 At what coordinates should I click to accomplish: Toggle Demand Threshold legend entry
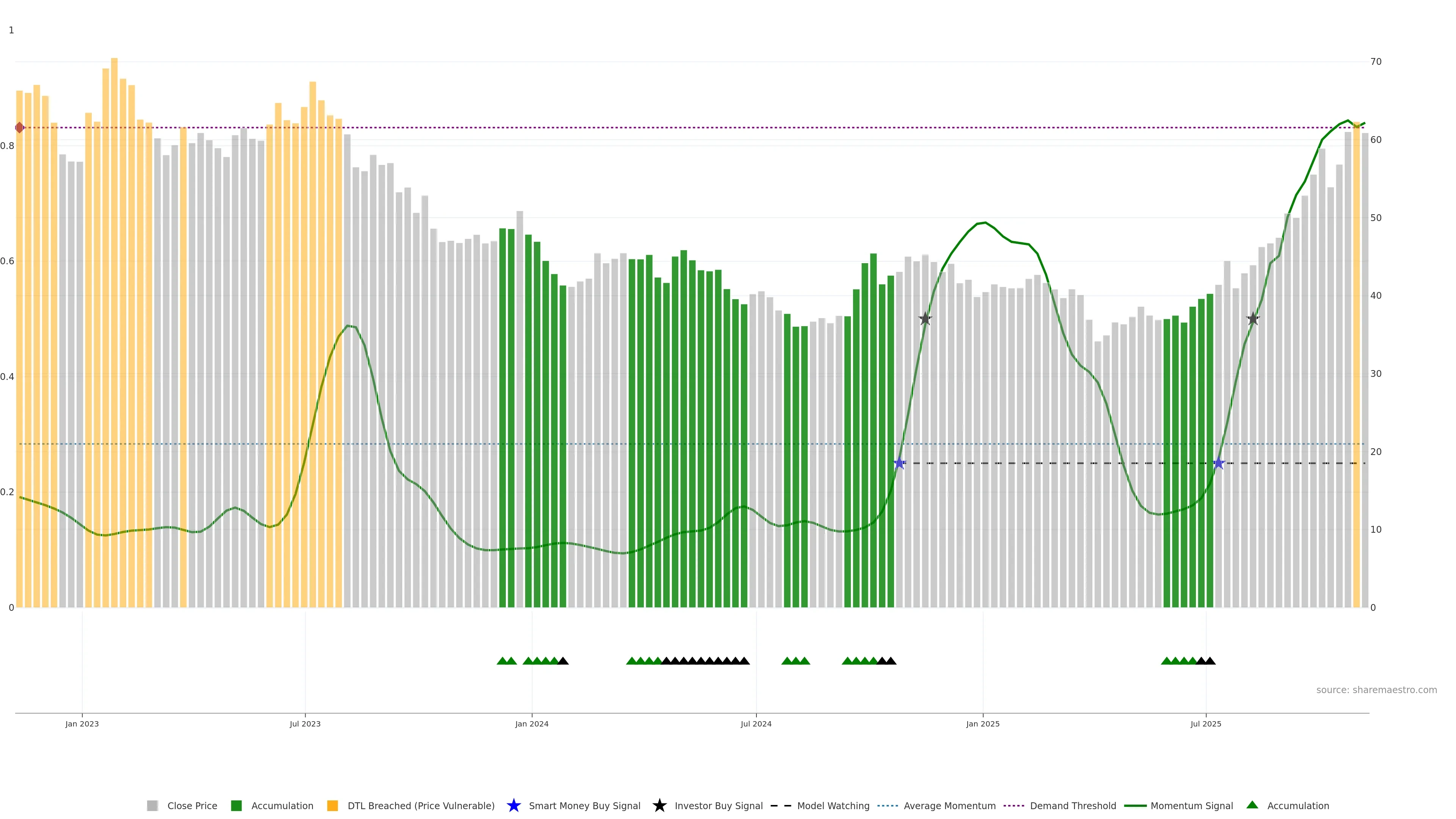tap(1073, 806)
